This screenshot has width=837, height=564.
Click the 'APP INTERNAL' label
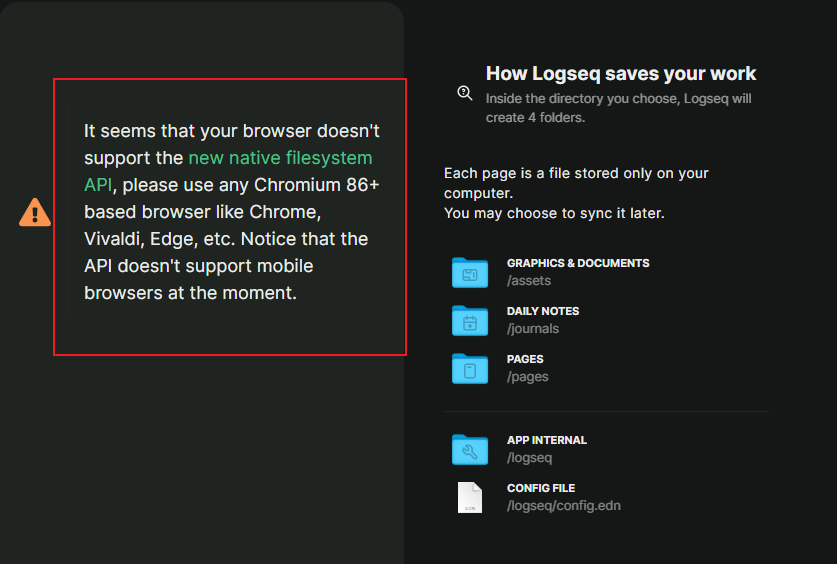click(x=547, y=440)
